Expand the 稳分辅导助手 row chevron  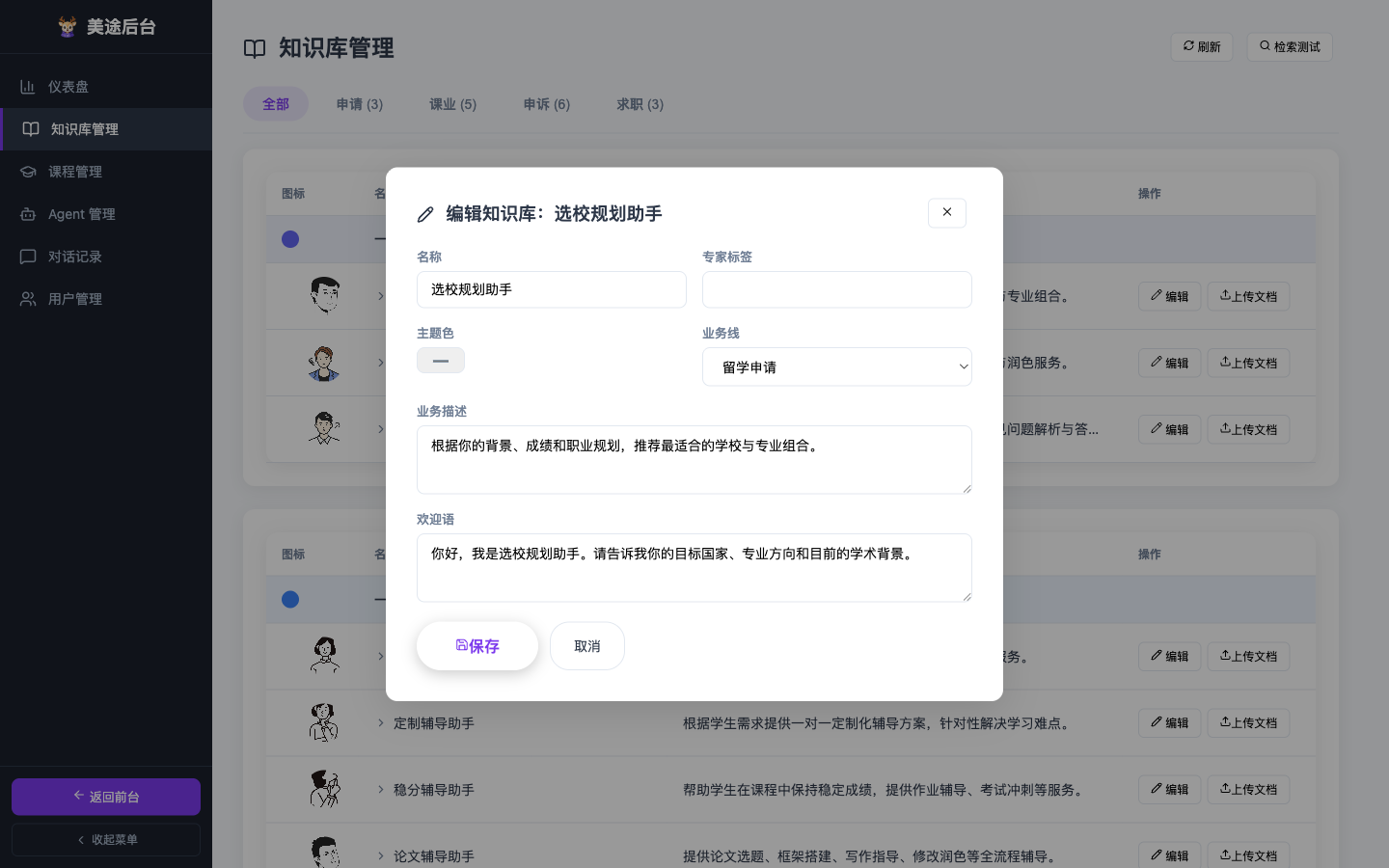click(381, 789)
